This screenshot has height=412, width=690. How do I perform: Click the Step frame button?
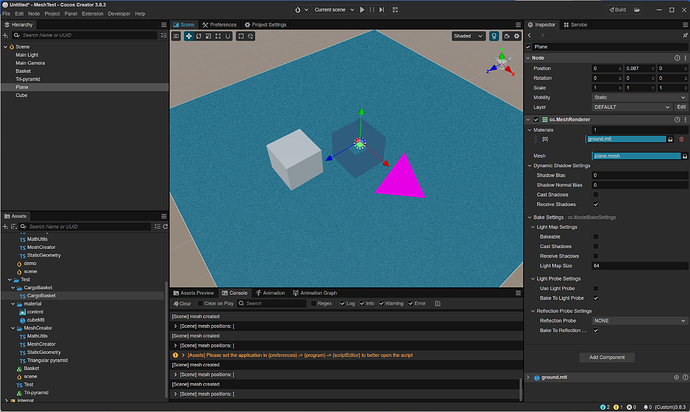point(382,10)
